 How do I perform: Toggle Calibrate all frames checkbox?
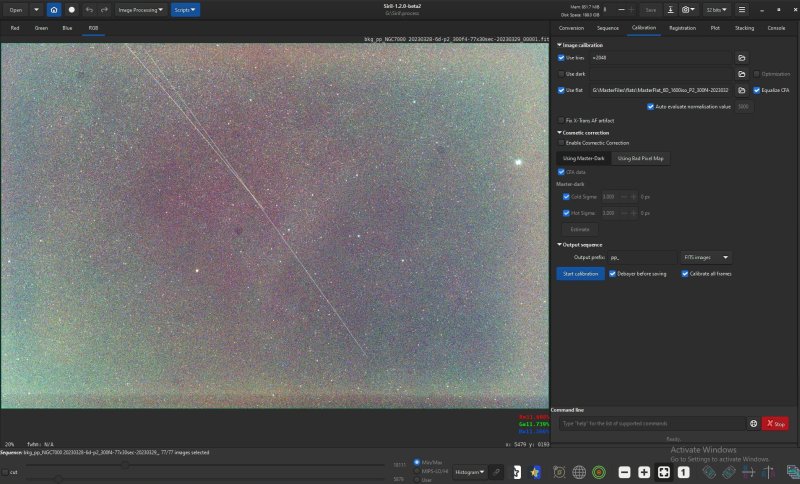tap(685, 274)
